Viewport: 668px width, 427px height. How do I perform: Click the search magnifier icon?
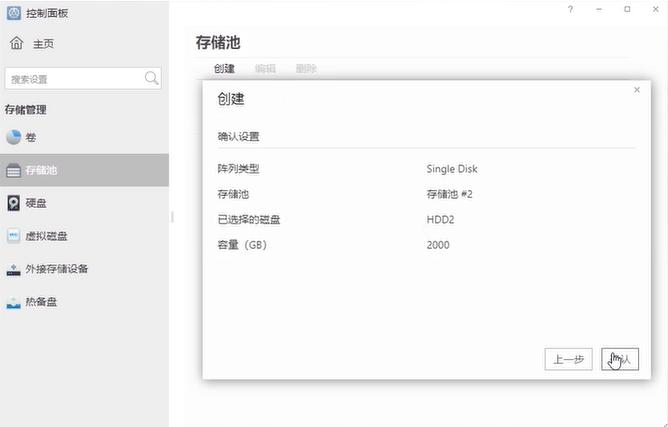tap(152, 78)
